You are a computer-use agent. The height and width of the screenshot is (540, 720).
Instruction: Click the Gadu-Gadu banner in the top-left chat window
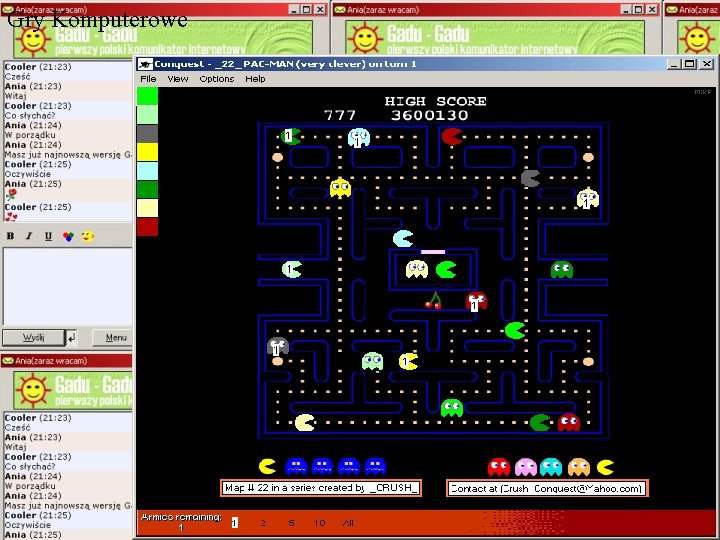[x=163, y=38]
